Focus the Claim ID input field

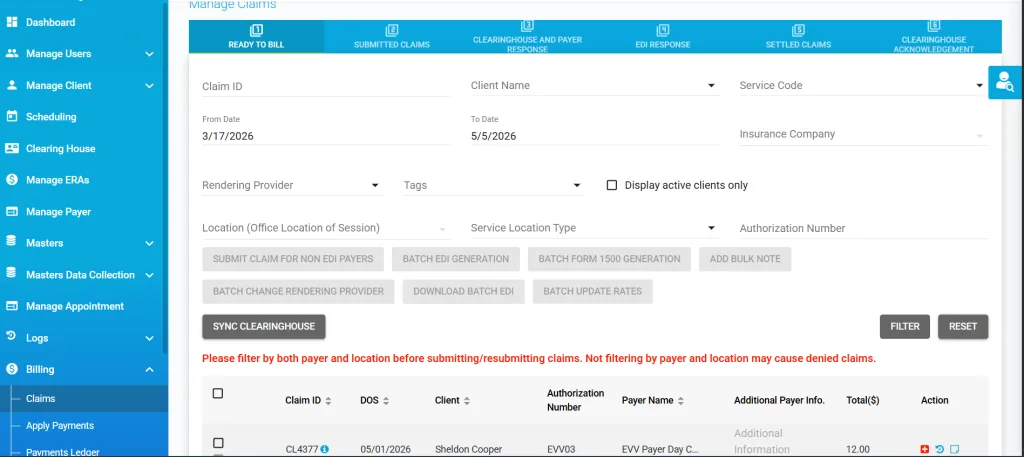click(x=326, y=86)
